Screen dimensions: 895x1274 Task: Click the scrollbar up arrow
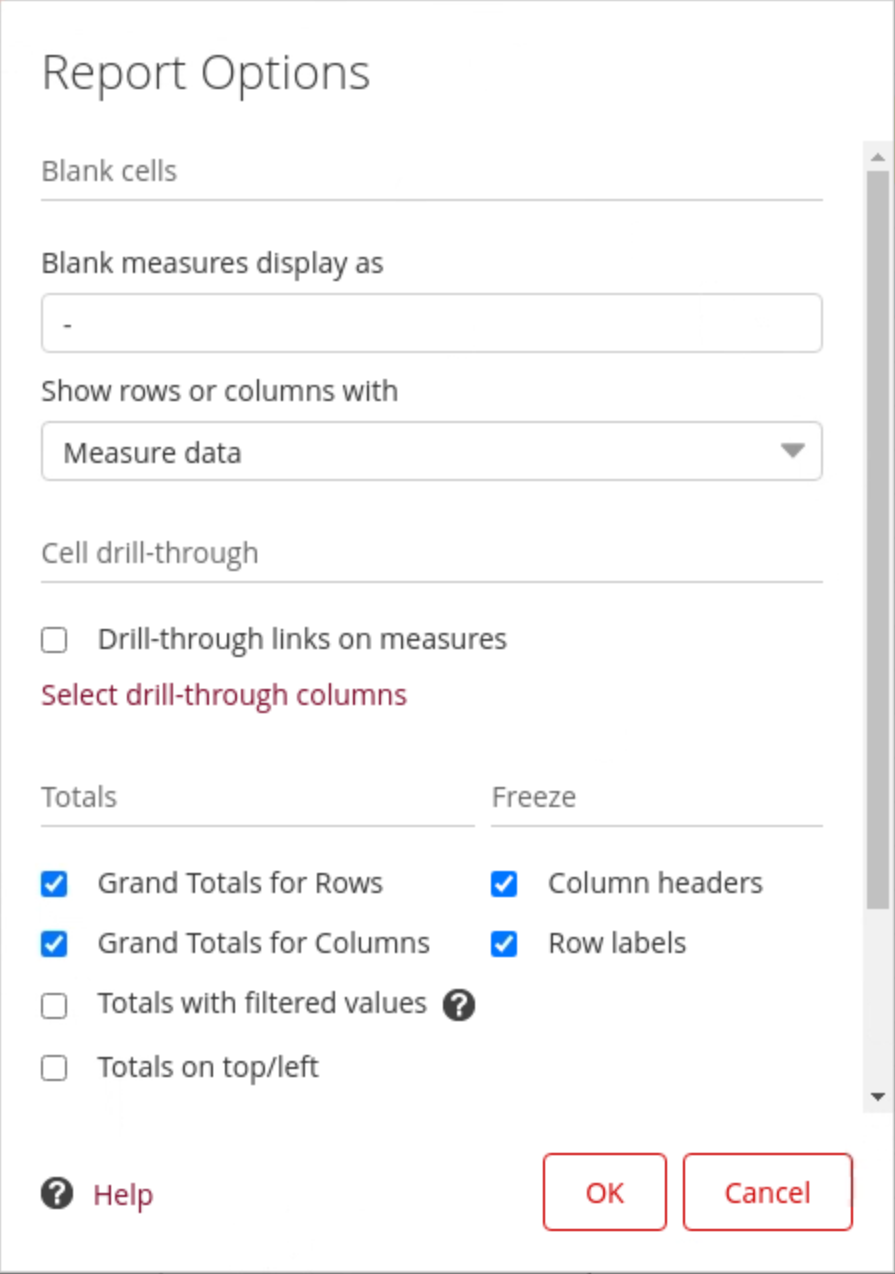(x=878, y=157)
